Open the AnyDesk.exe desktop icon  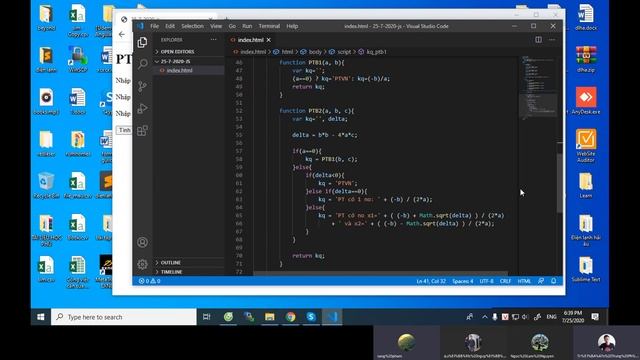click(586, 100)
